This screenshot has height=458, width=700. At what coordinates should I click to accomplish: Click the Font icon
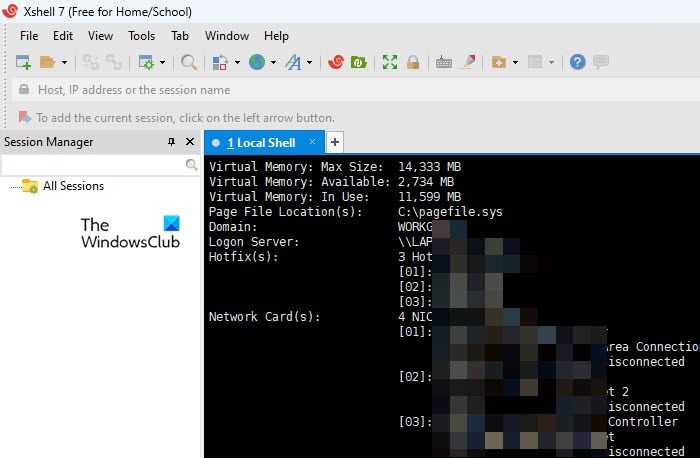(x=293, y=62)
